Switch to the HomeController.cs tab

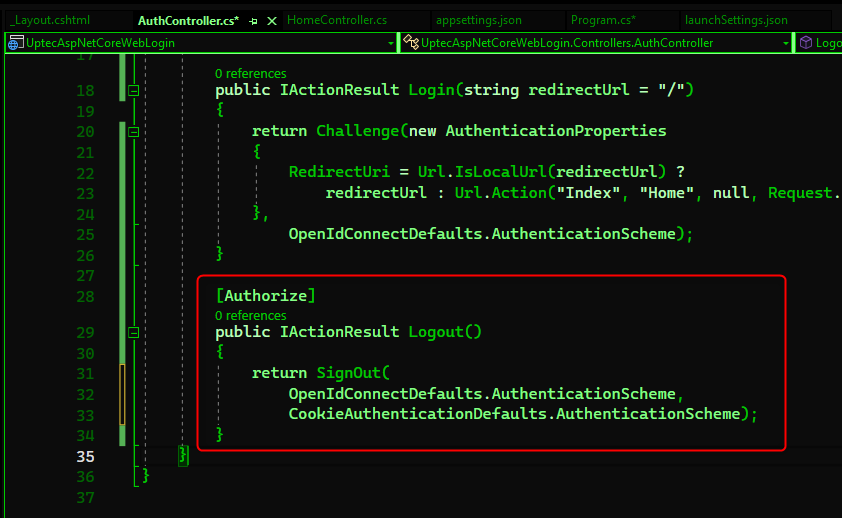coord(337,20)
